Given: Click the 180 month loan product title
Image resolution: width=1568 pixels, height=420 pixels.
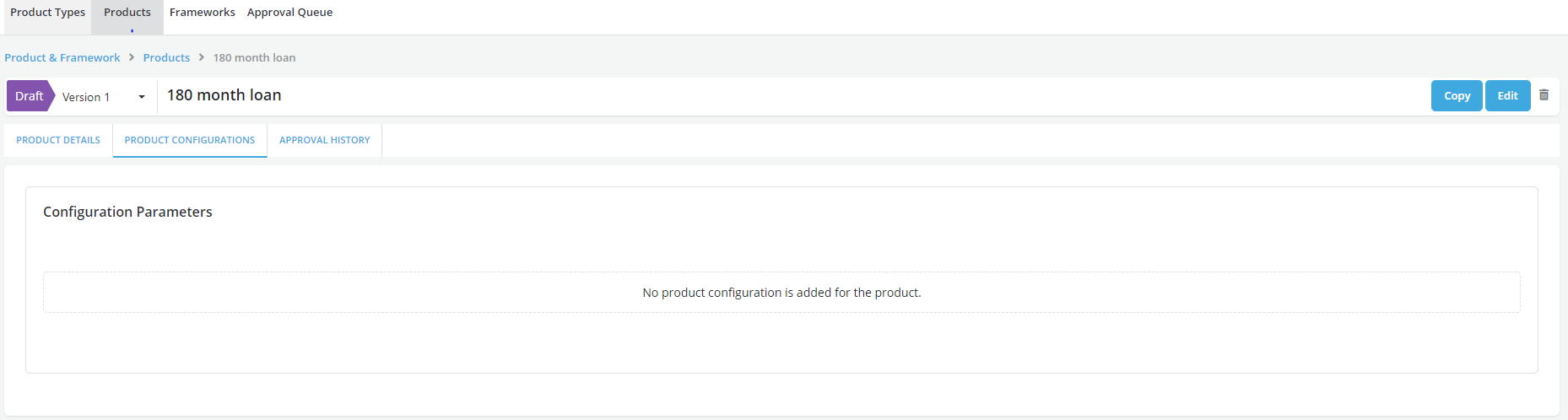Looking at the screenshot, I should click(224, 95).
